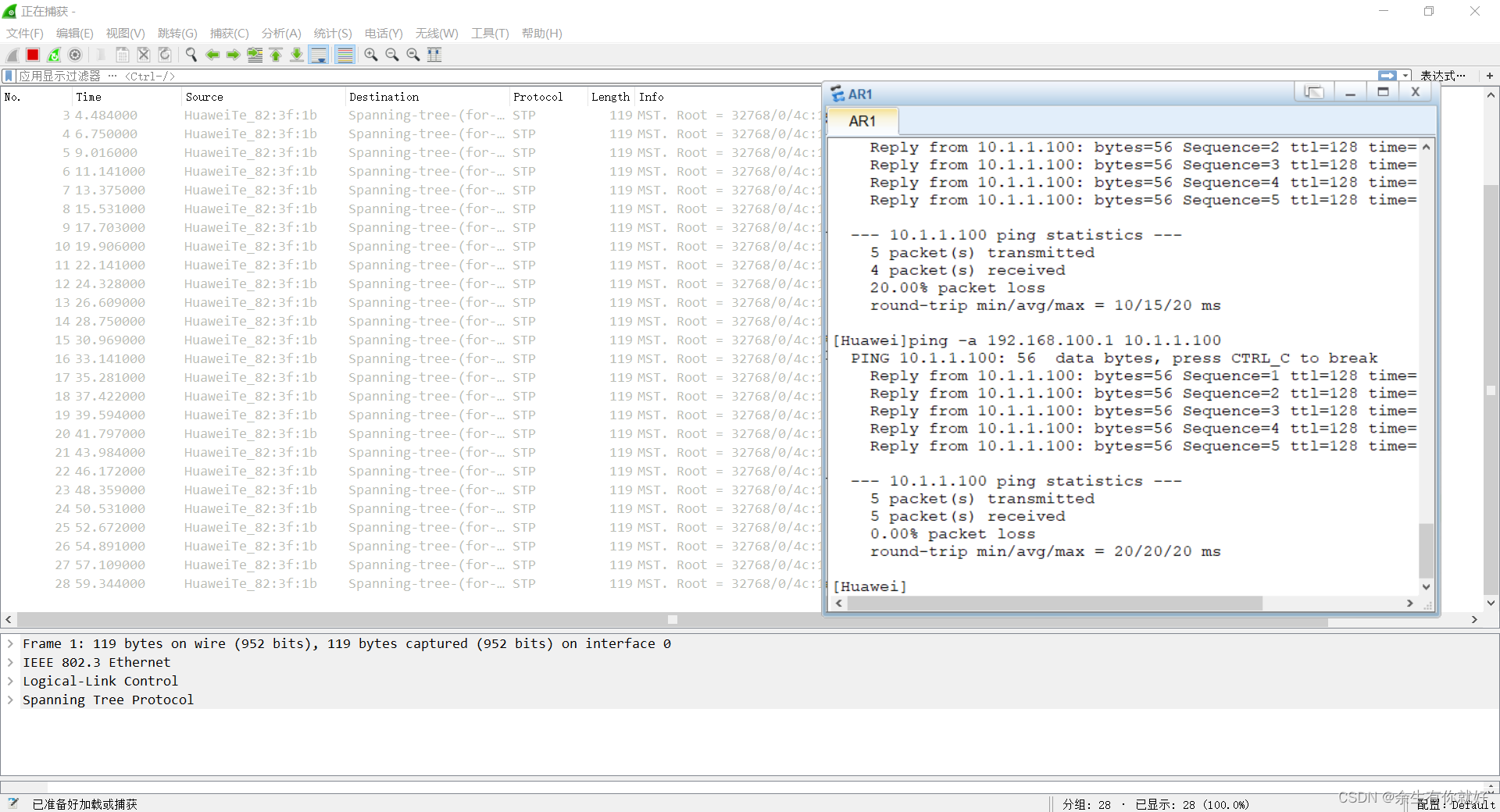Click AR1 window detach/restore icon
This screenshot has width=1500, height=812.
pyautogui.click(x=1314, y=92)
